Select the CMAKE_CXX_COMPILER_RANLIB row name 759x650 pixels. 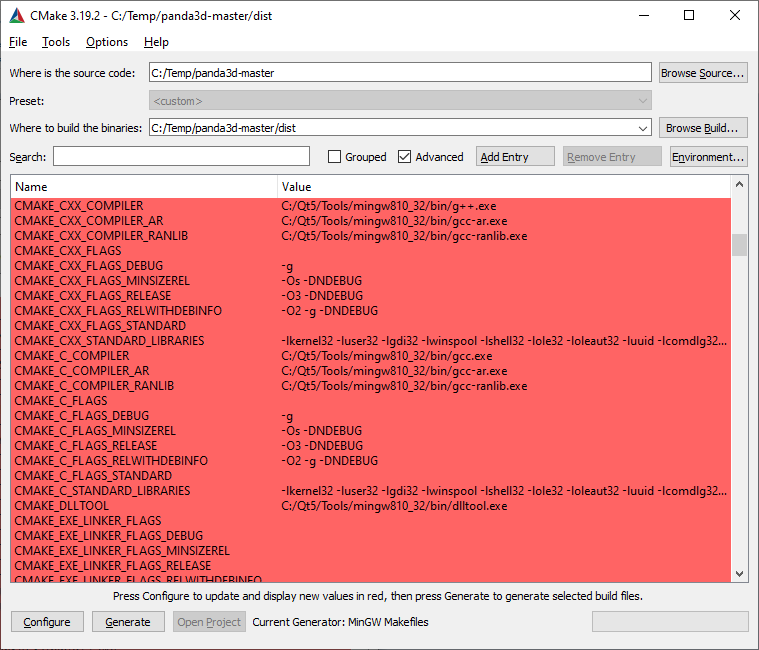pos(101,236)
